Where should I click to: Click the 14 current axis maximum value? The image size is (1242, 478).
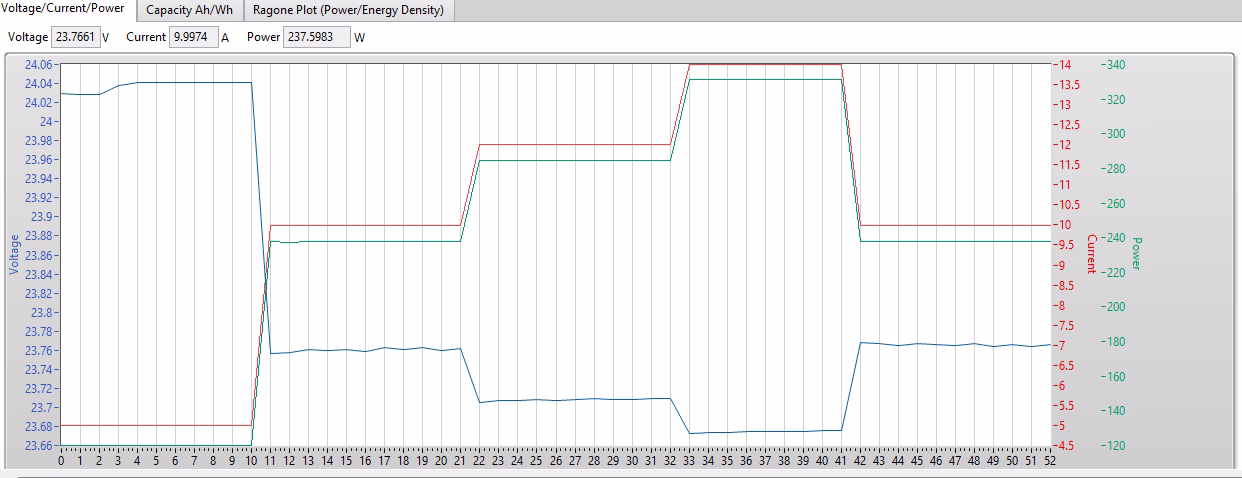click(1065, 64)
